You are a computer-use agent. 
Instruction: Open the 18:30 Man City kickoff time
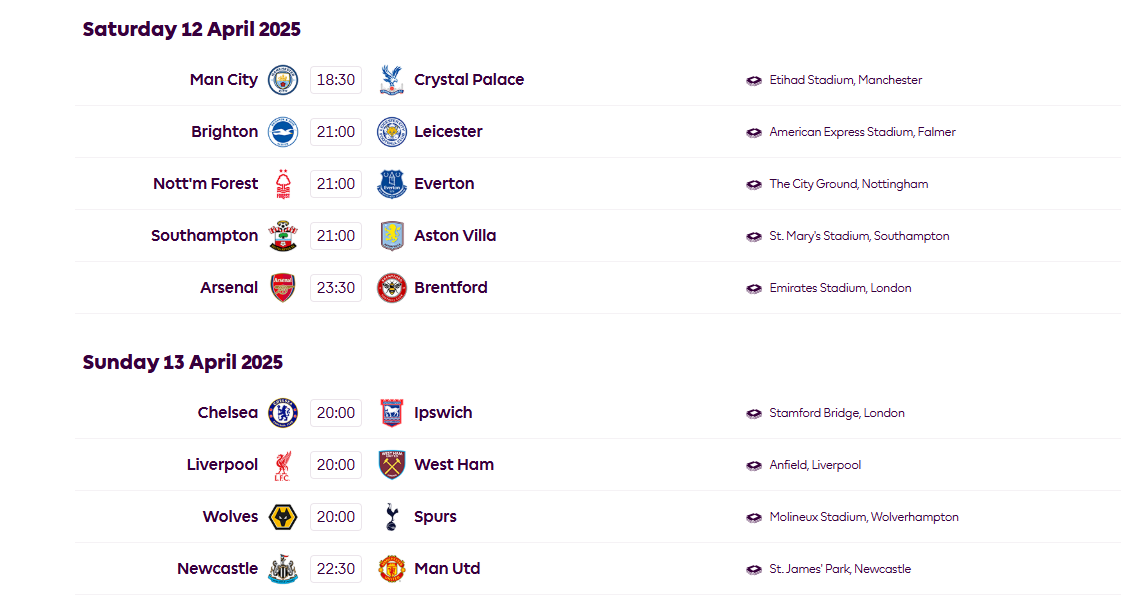click(336, 80)
